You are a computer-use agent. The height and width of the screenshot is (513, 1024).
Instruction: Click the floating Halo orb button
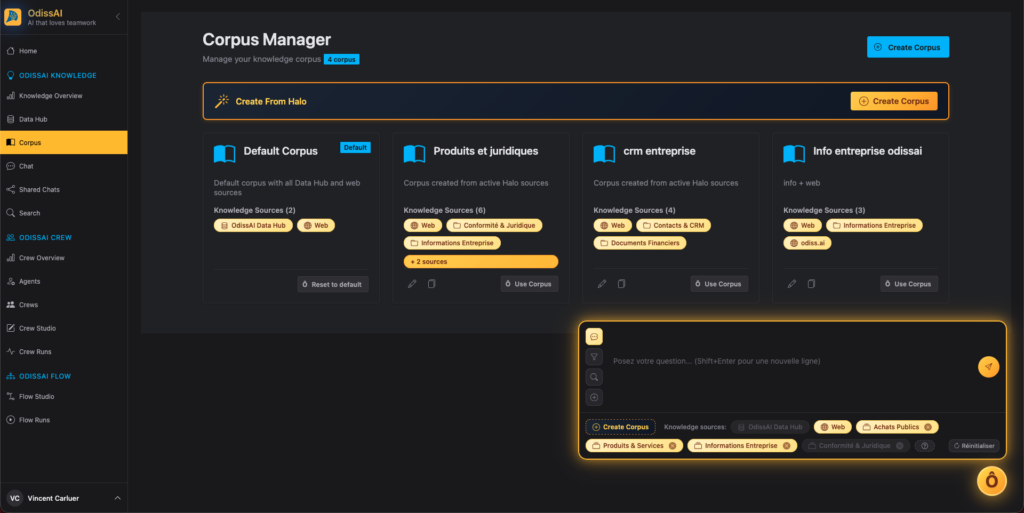[x=991, y=481]
